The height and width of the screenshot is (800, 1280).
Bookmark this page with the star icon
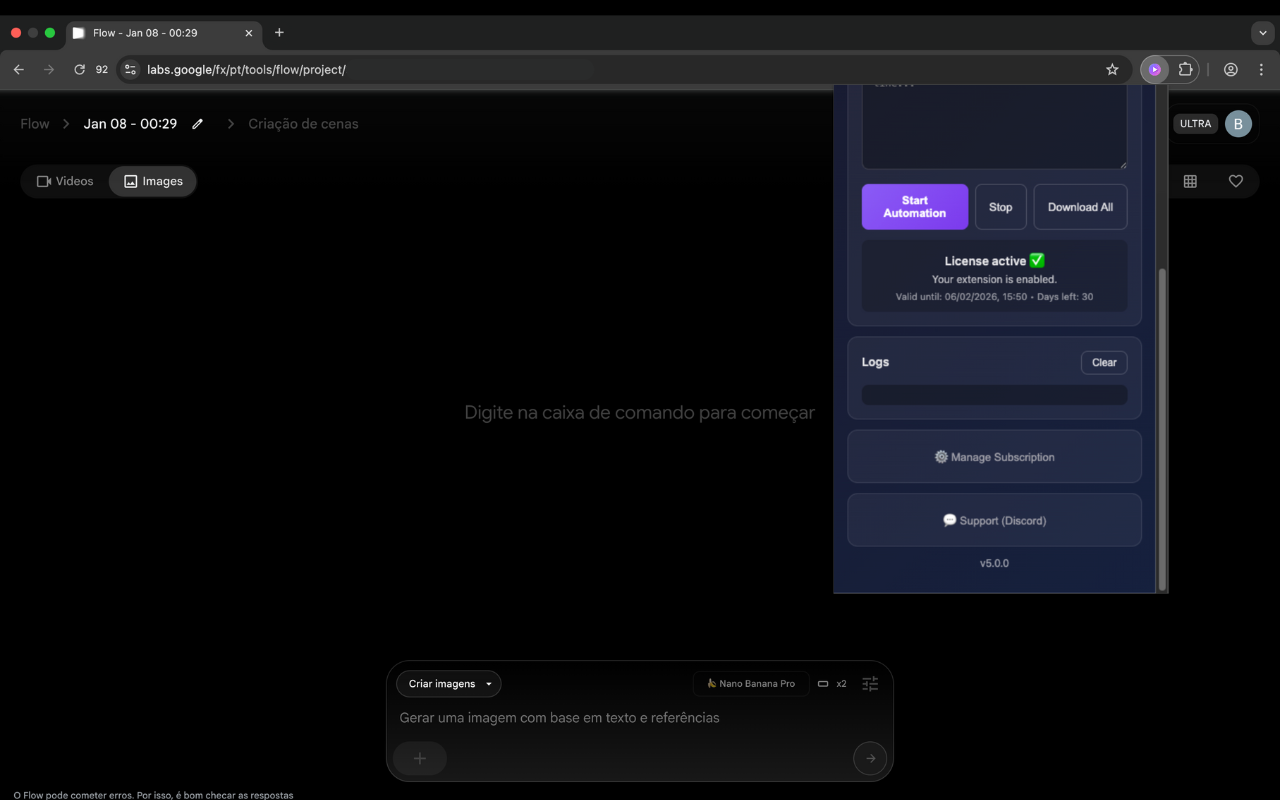coord(1112,70)
